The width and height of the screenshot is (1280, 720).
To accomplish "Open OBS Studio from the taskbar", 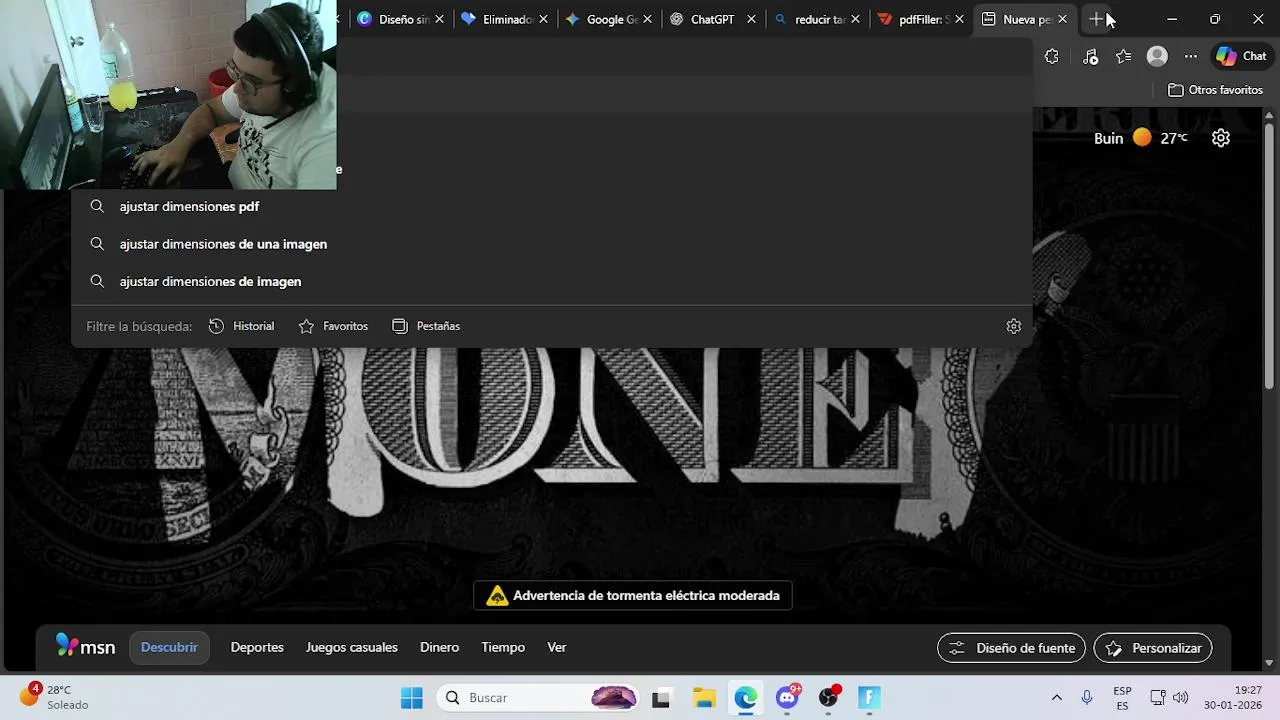I will 829,698.
